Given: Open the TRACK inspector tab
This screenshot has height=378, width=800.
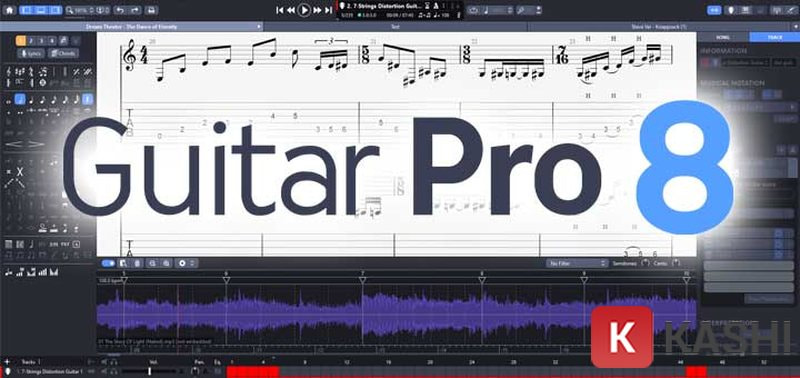Looking at the screenshot, I should click(x=774, y=37).
